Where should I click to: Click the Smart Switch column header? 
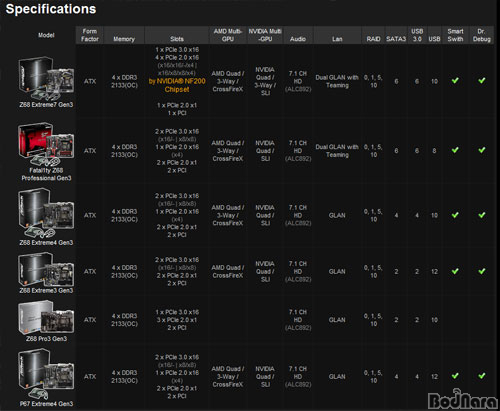[x=455, y=35]
